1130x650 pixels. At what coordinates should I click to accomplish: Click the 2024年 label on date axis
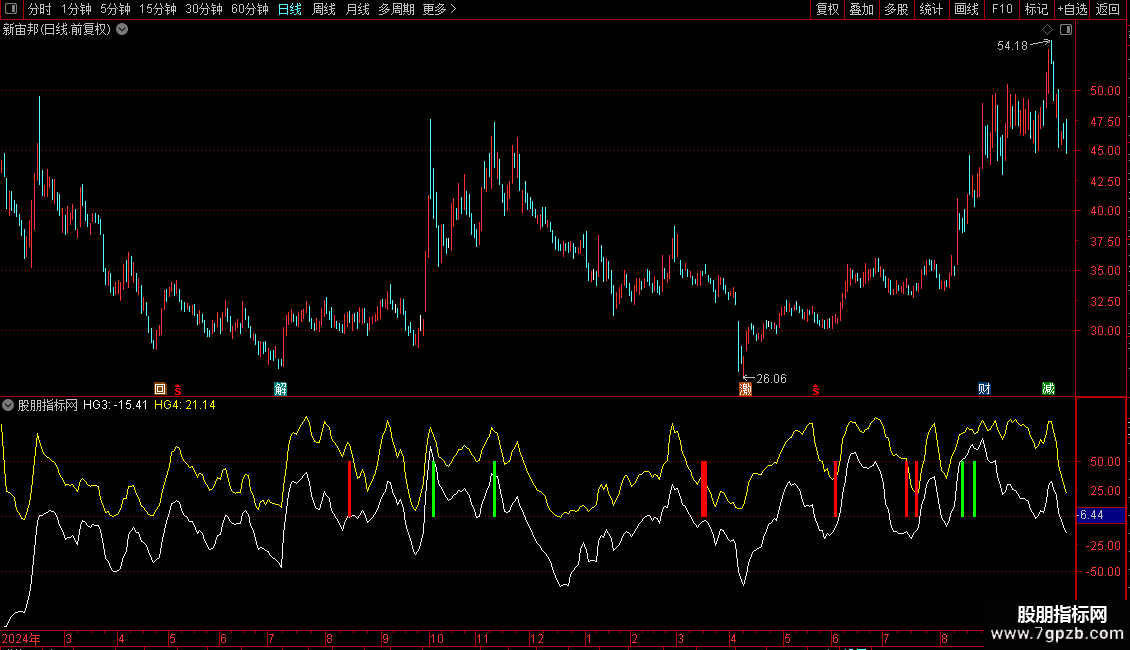pos(21,639)
